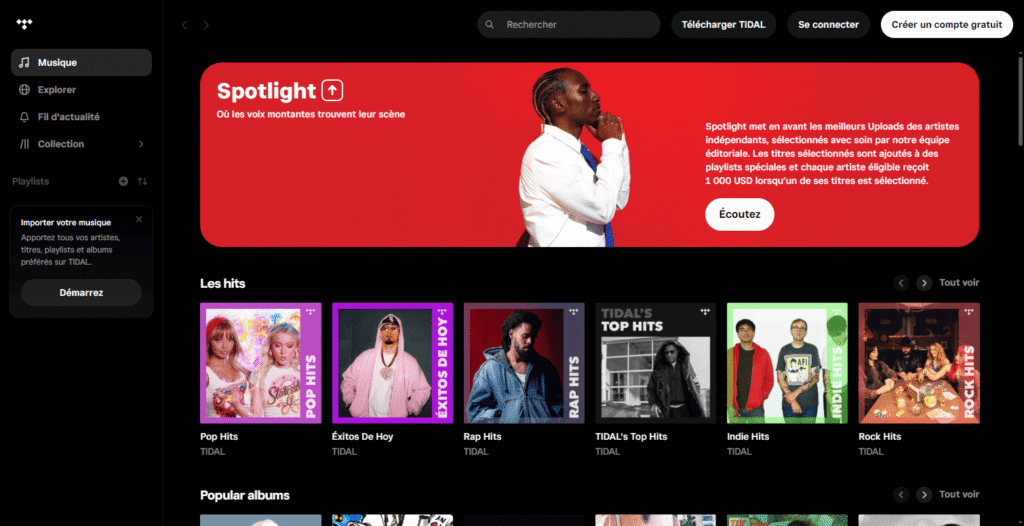This screenshot has width=1024, height=526.
Task: Click the Indie Hits title text
Action: [x=748, y=436]
